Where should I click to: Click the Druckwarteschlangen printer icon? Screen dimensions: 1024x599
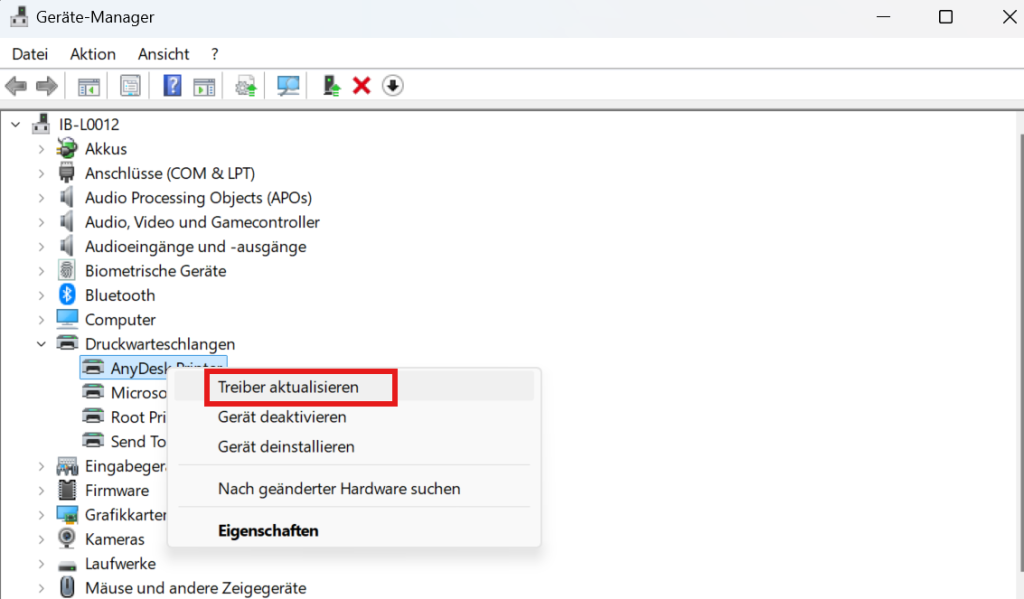click(67, 344)
